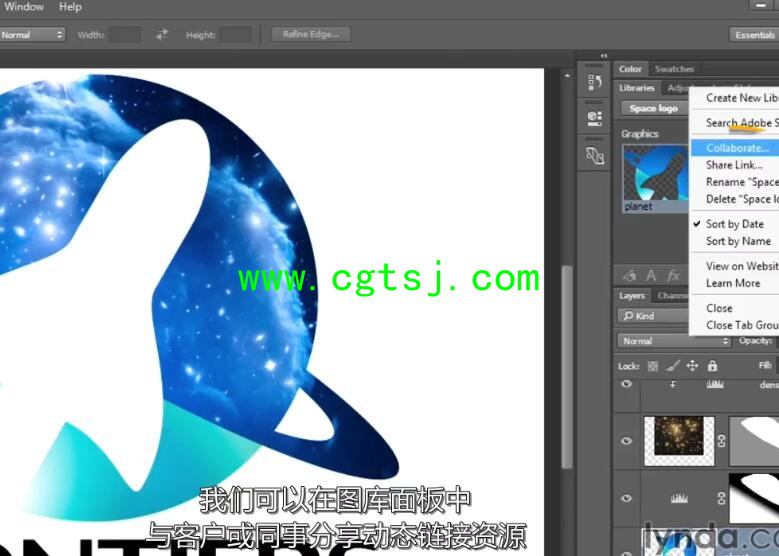779x556 pixels.
Task: Open the layer blend mode Normal dropdown
Action: 674,341
